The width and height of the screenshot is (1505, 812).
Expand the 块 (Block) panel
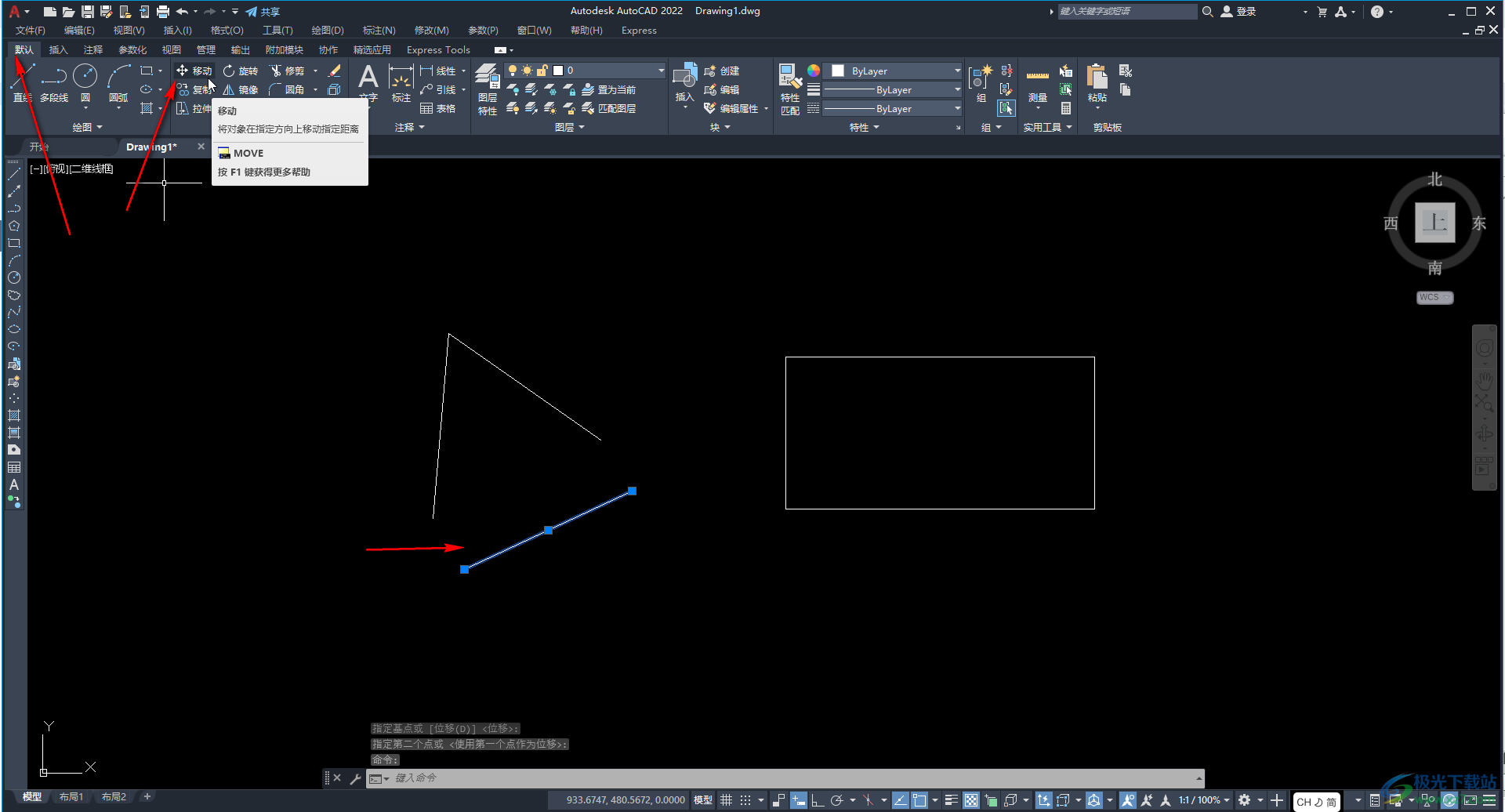click(x=720, y=127)
